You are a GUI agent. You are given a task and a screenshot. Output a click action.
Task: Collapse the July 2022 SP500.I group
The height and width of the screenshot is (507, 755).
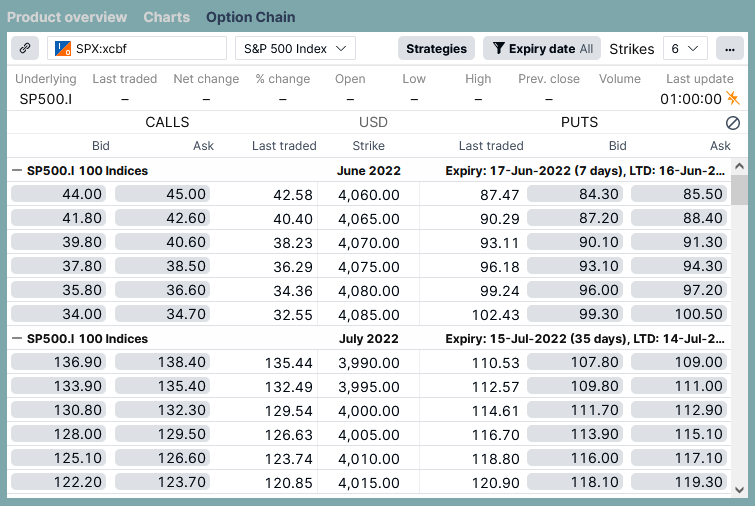point(17,338)
